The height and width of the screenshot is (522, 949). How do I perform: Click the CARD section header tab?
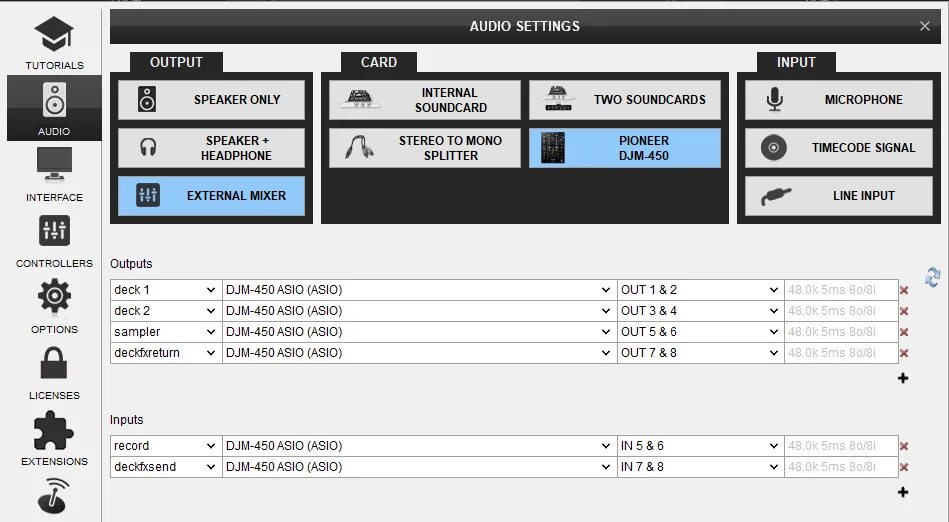[379, 62]
